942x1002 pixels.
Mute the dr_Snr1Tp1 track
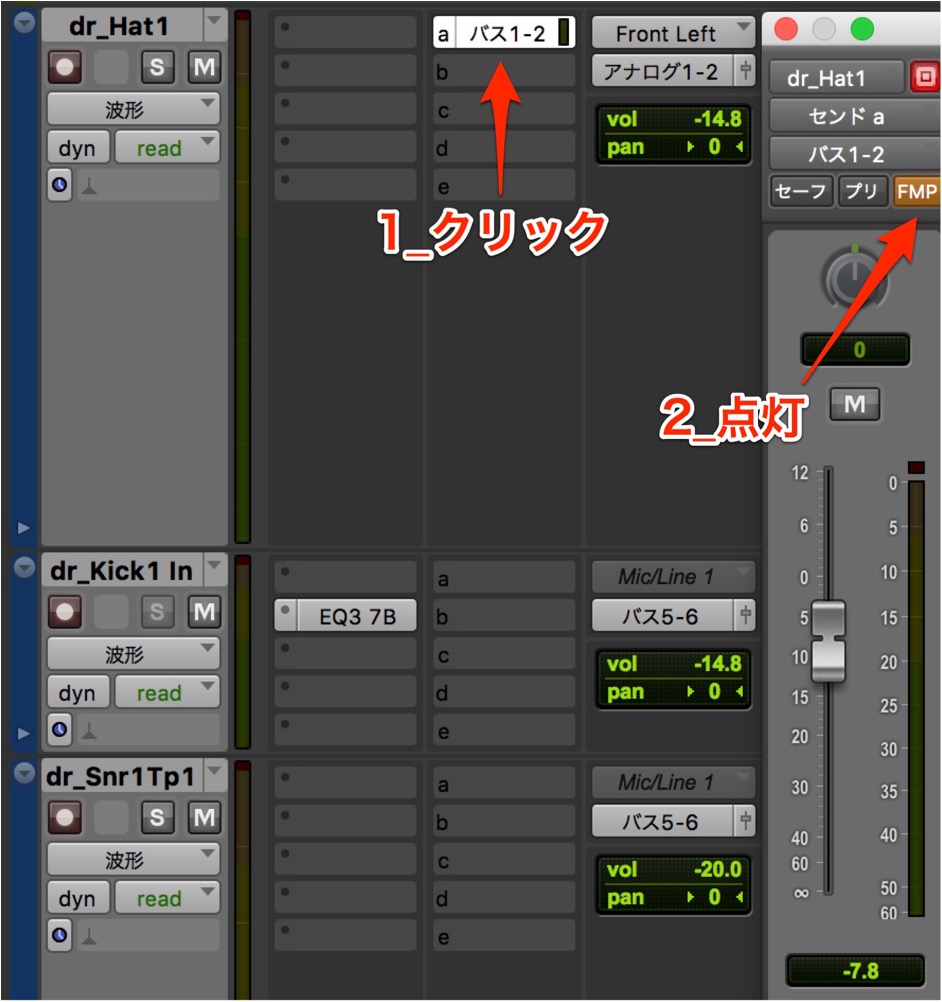tap(204, 817)
